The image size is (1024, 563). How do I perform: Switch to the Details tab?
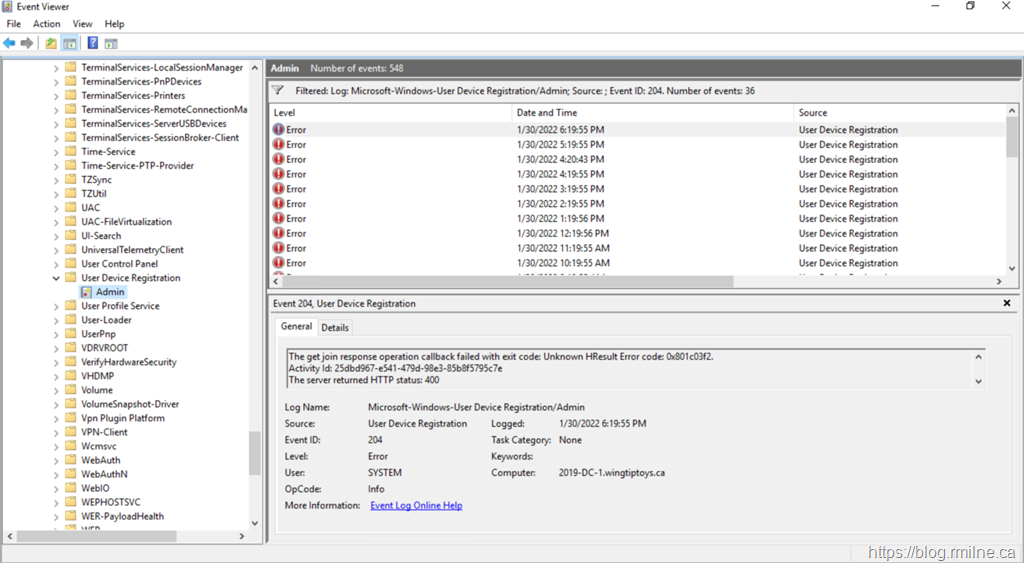pyautogui.click(x=335, y=327)
